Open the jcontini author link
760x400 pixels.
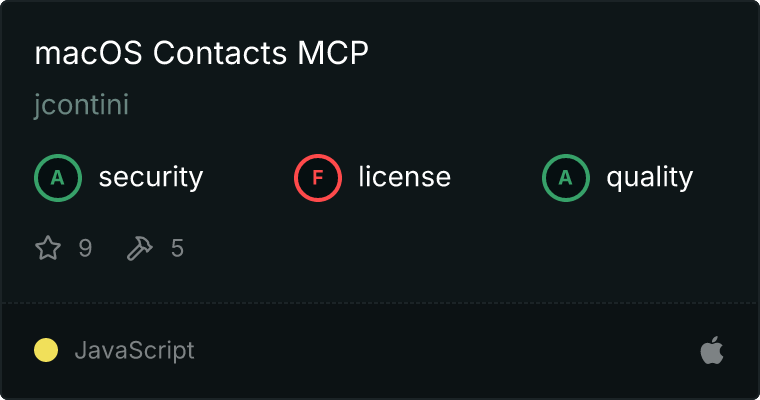tap(81, 105)
